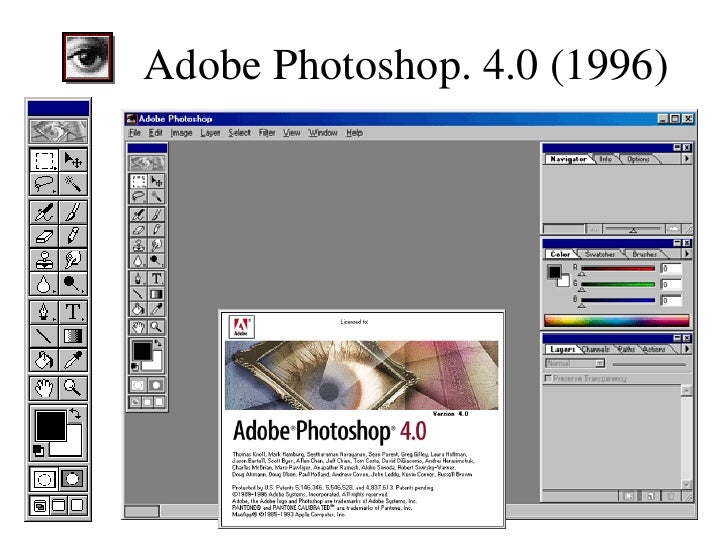Click the Zoom magnifier in the Photoshop window's toolbox
This screenshot has height=546, width=728.
(156, 327)
